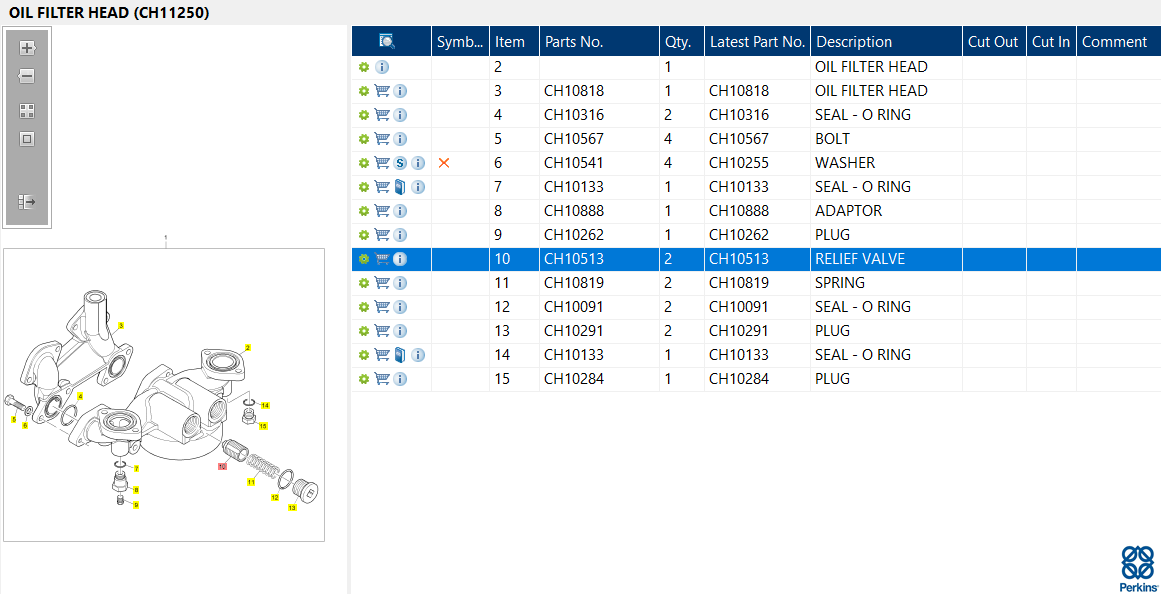1161x594 pixels.
Task: Click the list export arrow icon
Action: pos(27,201)
